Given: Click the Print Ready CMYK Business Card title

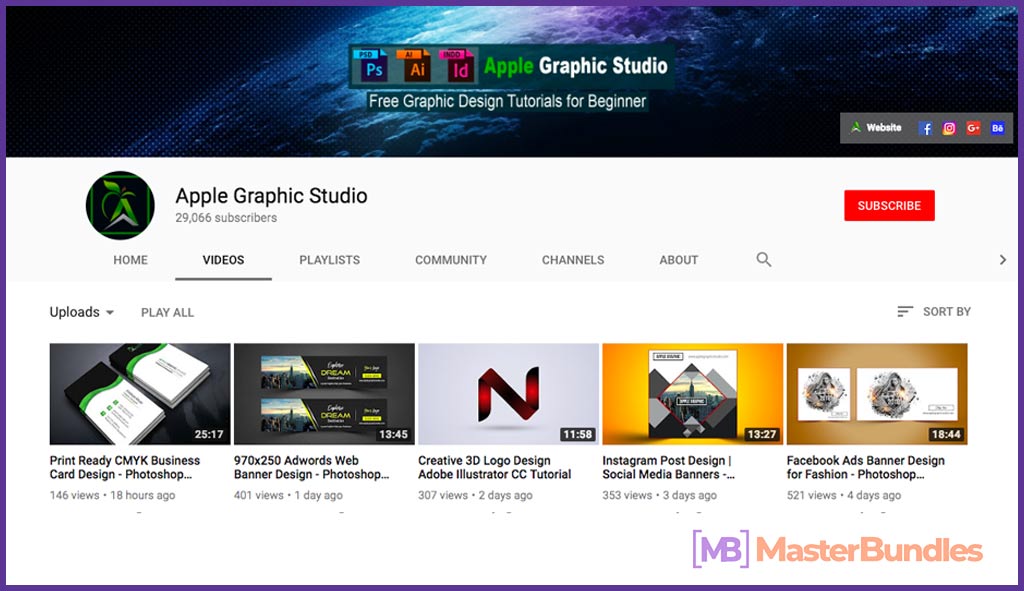Looking at the screenshot, I should pyautogui.click(x=125, y=468).
